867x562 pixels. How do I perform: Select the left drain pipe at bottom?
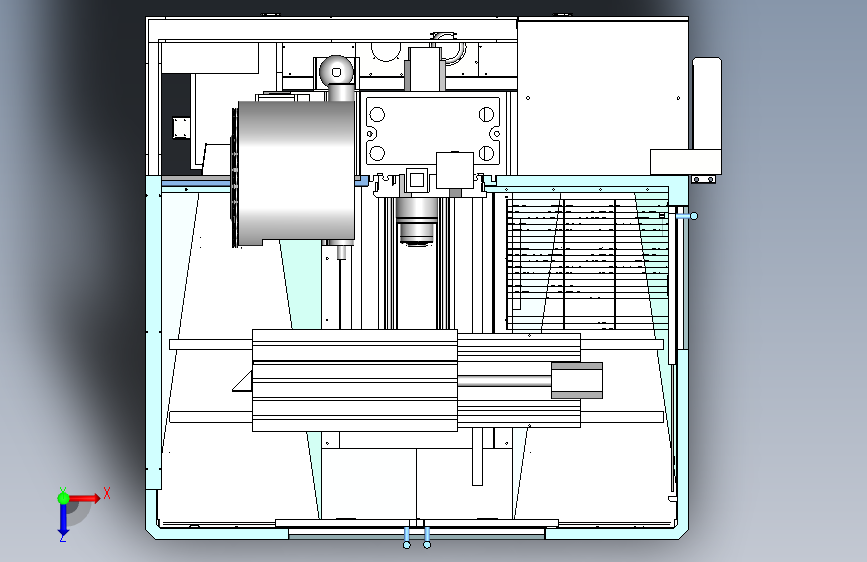407,538
